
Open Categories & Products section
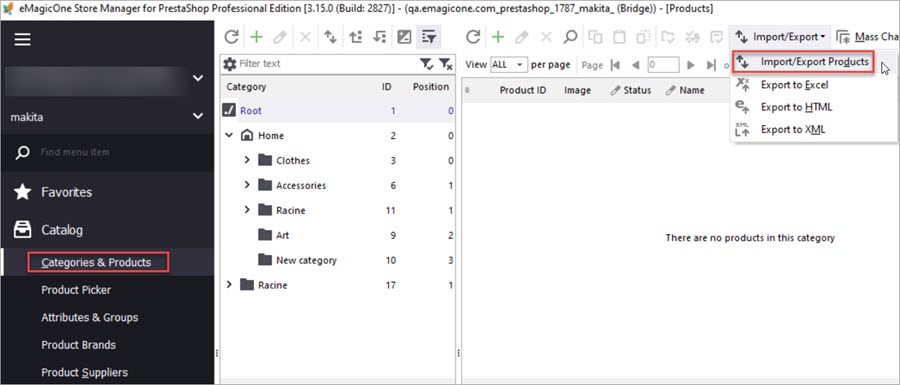96,262
